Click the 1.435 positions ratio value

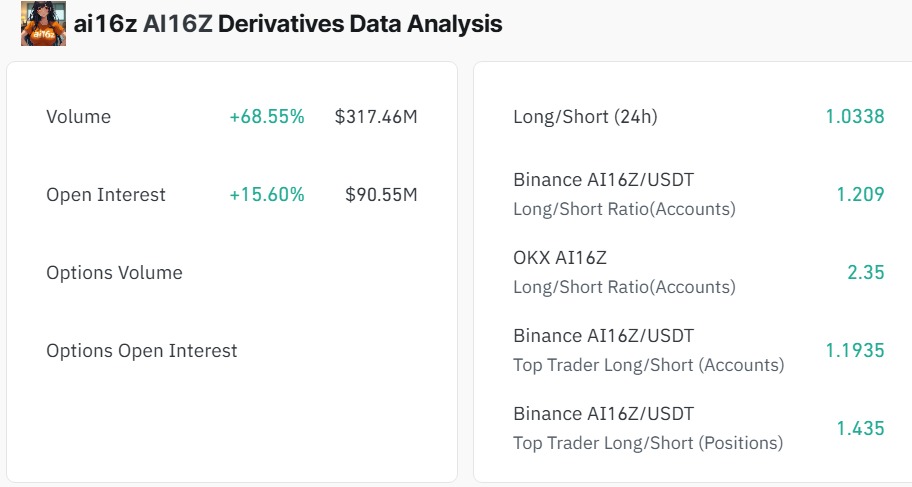coord(860,429)
